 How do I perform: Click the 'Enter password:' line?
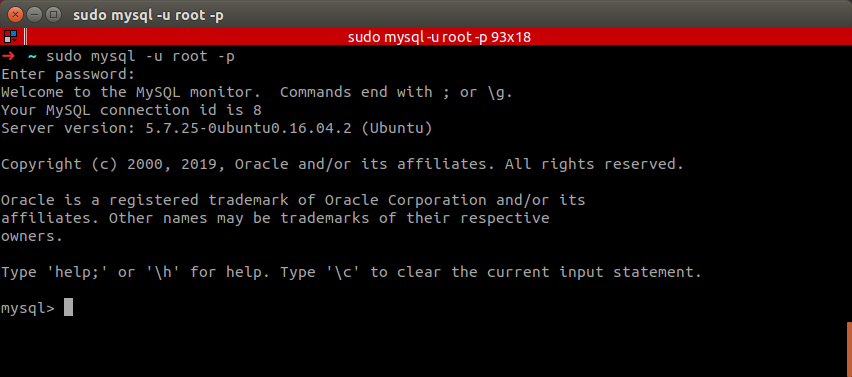[x=68, y=74]
